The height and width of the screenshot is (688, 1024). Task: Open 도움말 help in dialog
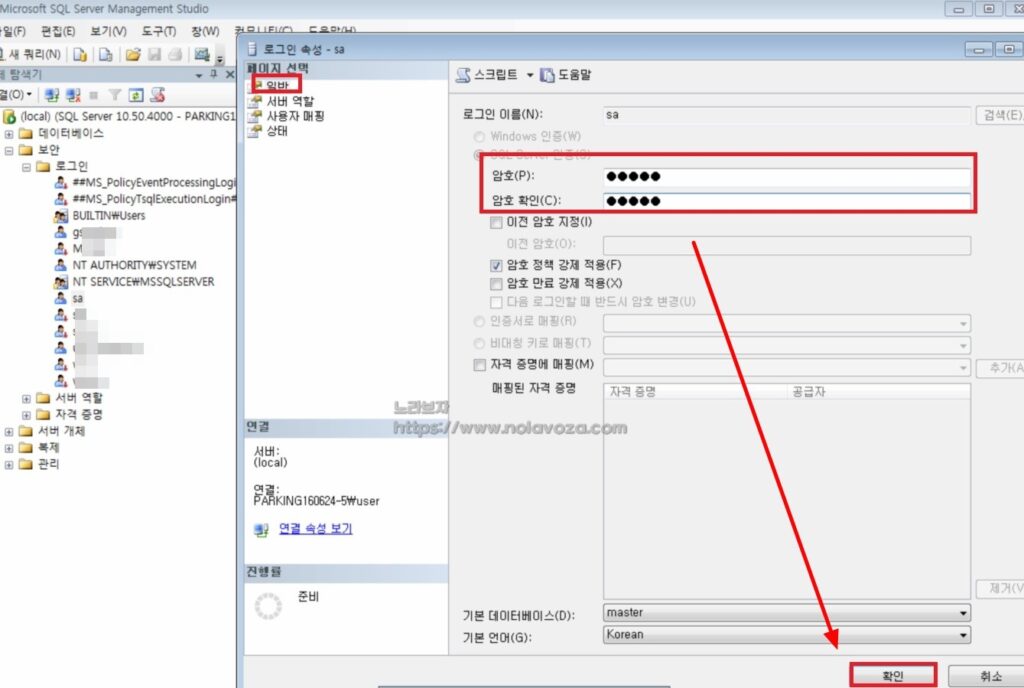(566, 75)
